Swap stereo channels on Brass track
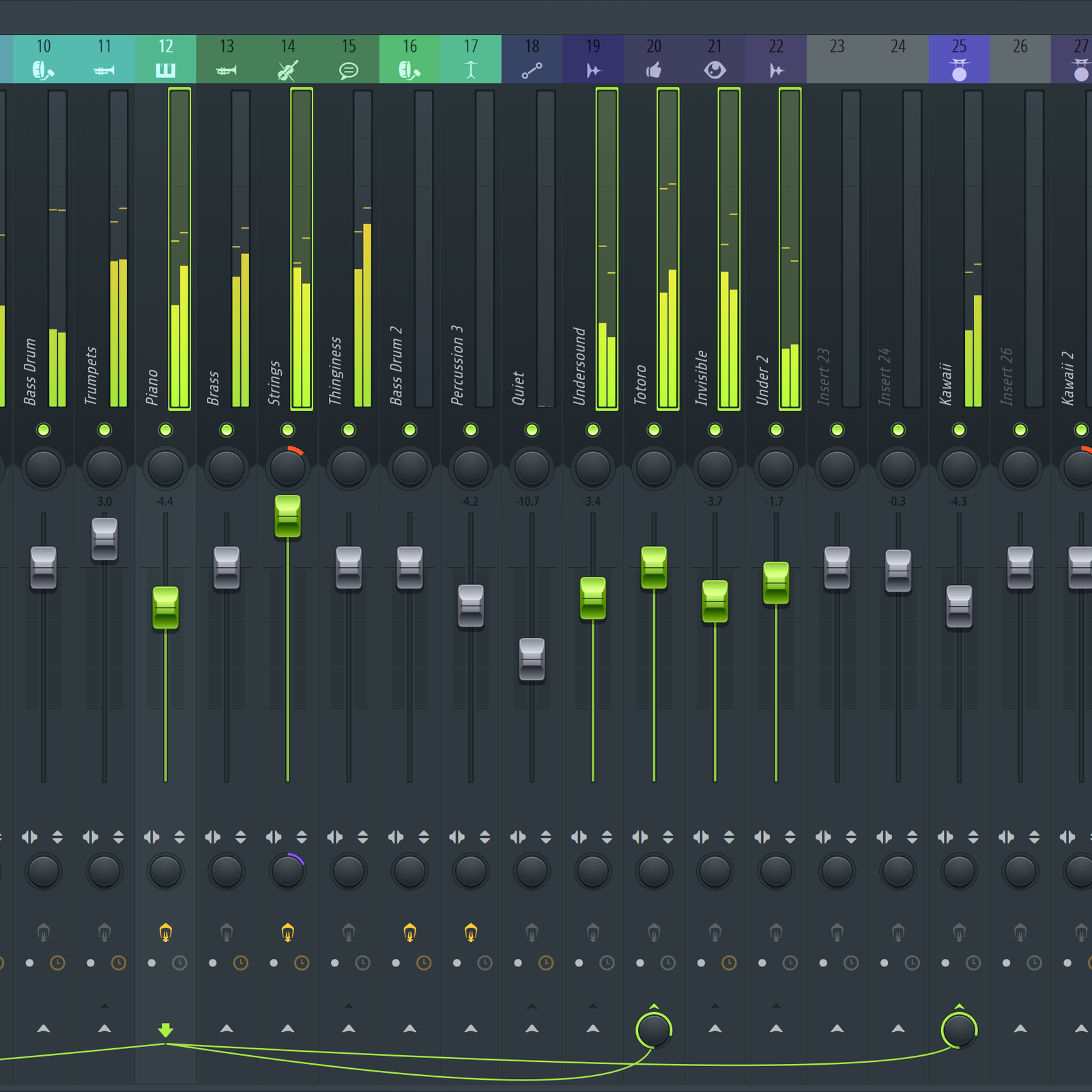This screenshot has height=1092, width=1092. [213, 837]
